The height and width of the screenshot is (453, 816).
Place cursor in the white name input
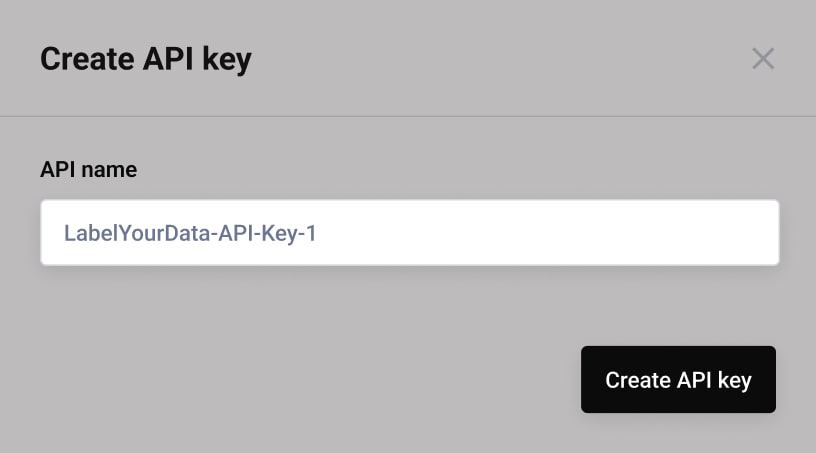click(409, 233)
